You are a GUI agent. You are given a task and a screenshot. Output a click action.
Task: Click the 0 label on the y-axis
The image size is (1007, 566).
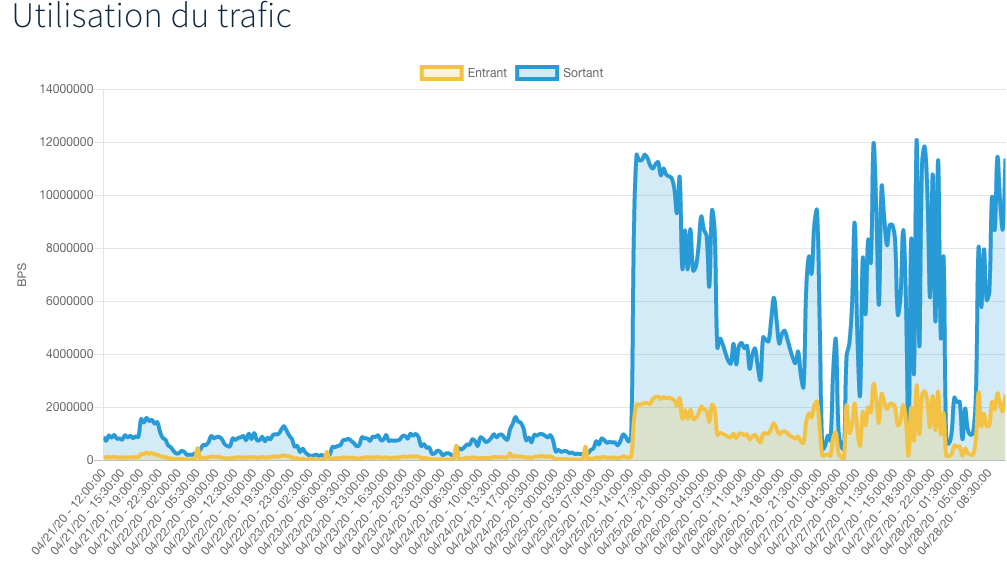(89, 460)
